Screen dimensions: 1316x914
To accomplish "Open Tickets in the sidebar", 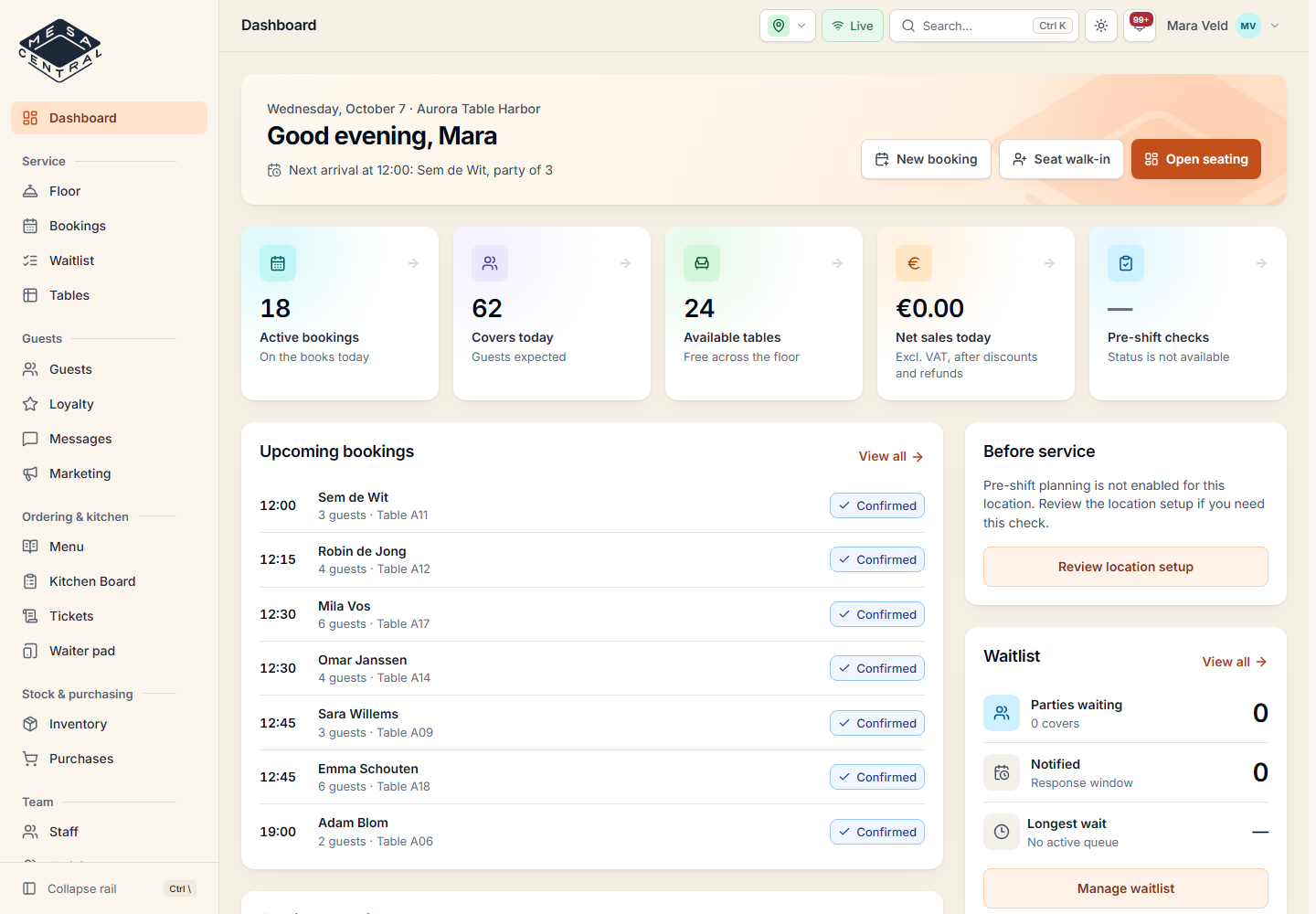I will [x=109, y=616].
